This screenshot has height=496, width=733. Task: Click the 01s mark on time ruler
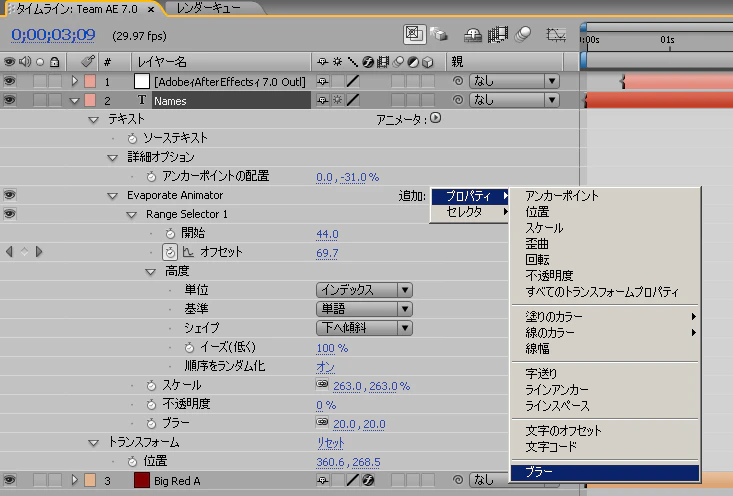[x=668, y=40]
